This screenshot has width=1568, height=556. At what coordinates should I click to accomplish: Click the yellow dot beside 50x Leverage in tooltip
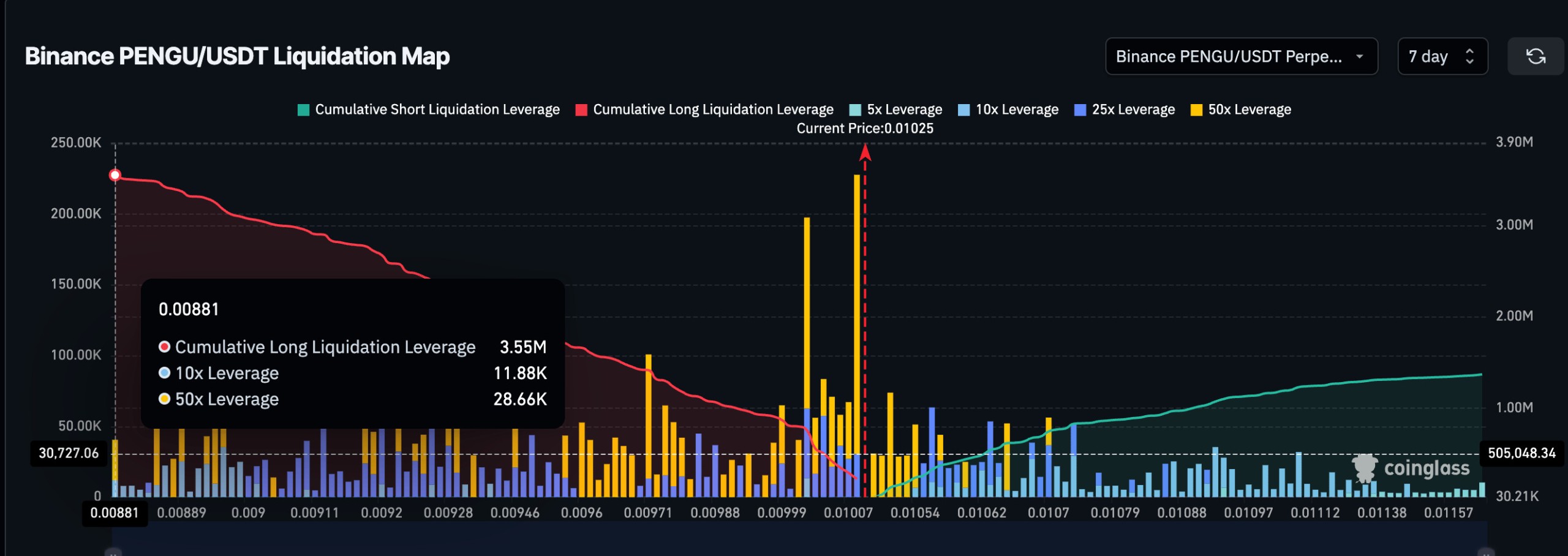click(x=164, y=399)
